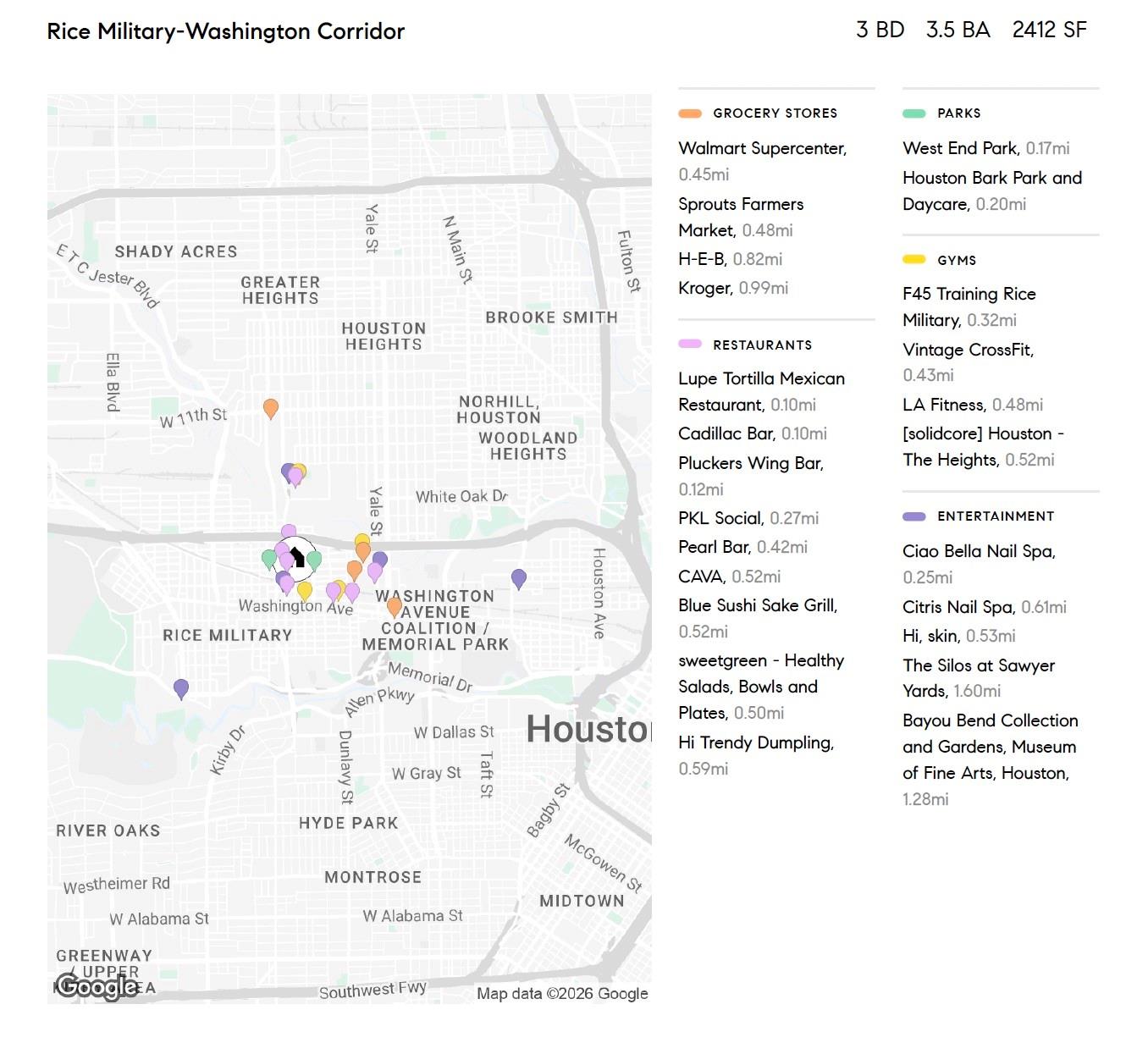Select the Cadillac Bar restaurant entry
Viewport: 1148px width, 1043px height.
753,433
